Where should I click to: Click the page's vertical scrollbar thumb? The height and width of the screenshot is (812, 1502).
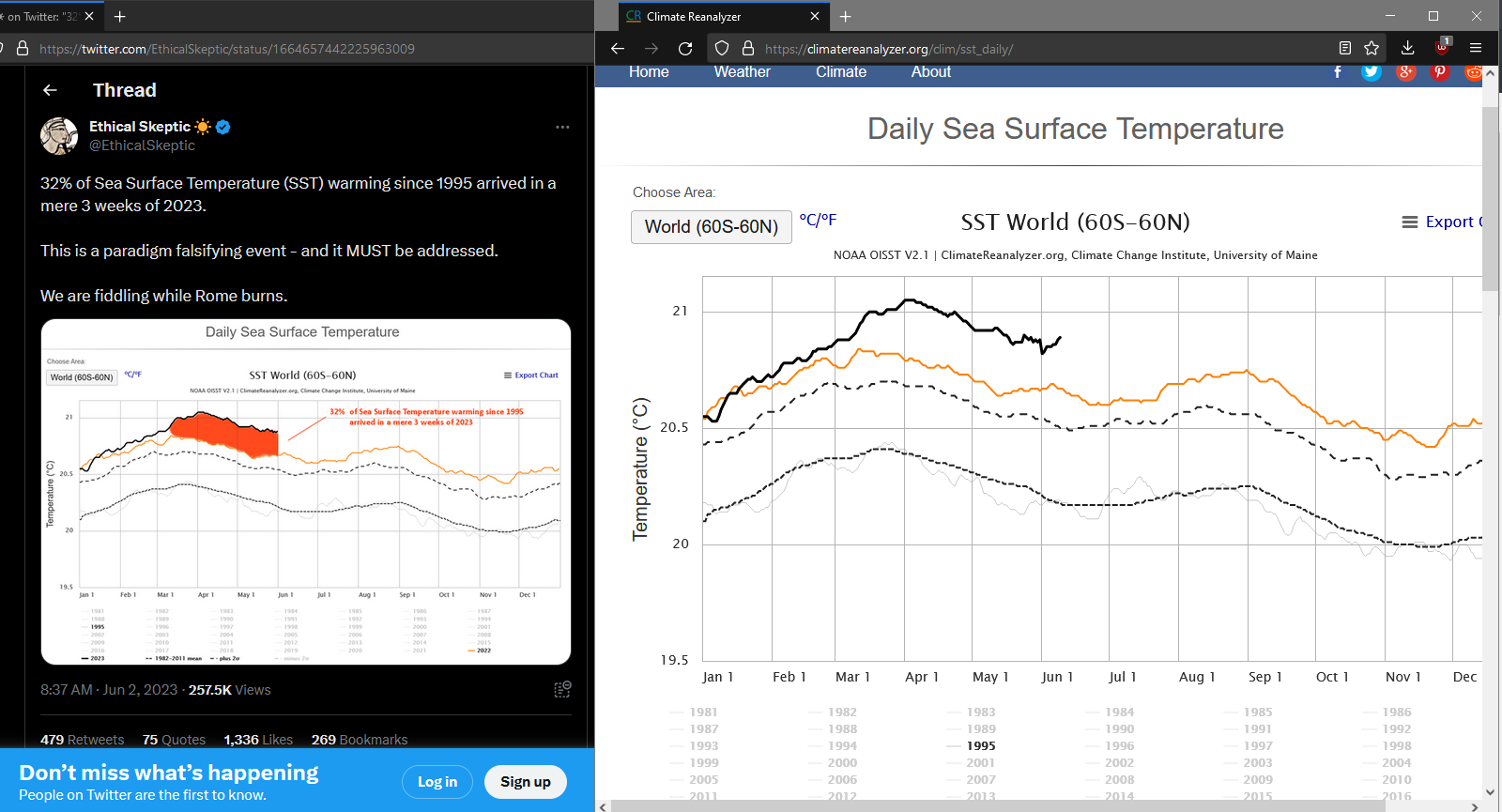(1491, 197)
